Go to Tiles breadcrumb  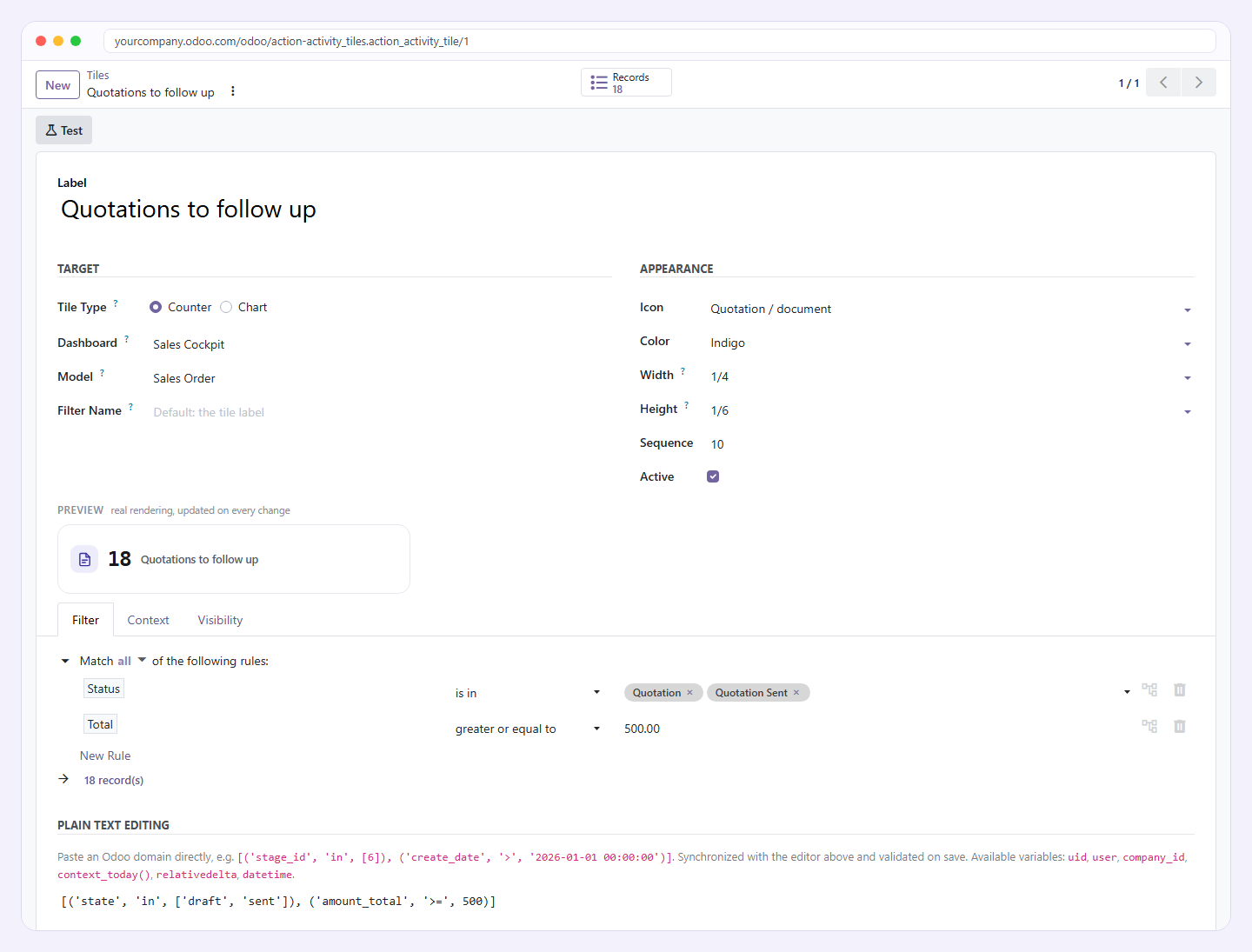(x=97, y=76)
